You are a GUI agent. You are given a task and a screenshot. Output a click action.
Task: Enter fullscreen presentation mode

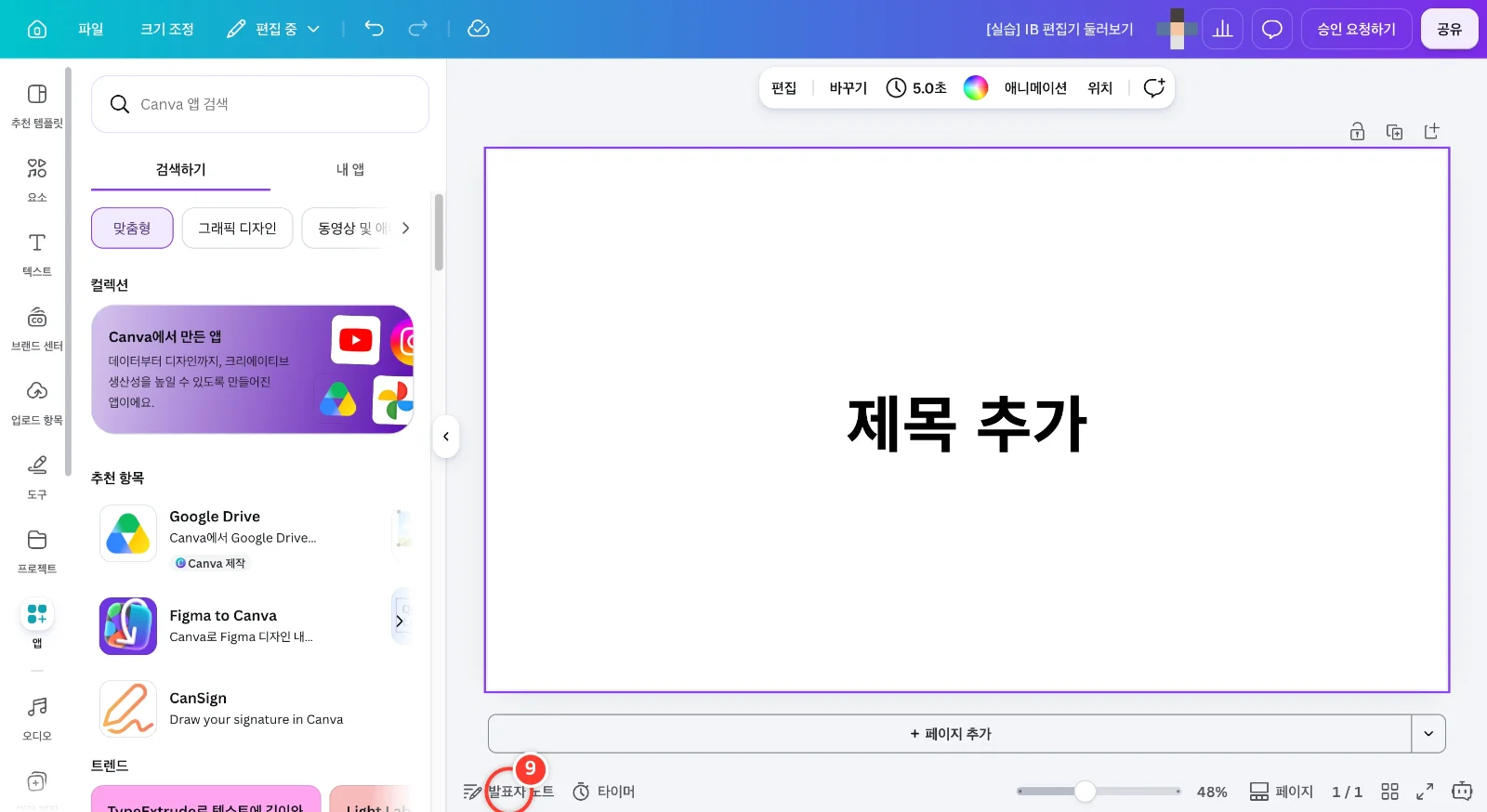[x=1425, y=792]
